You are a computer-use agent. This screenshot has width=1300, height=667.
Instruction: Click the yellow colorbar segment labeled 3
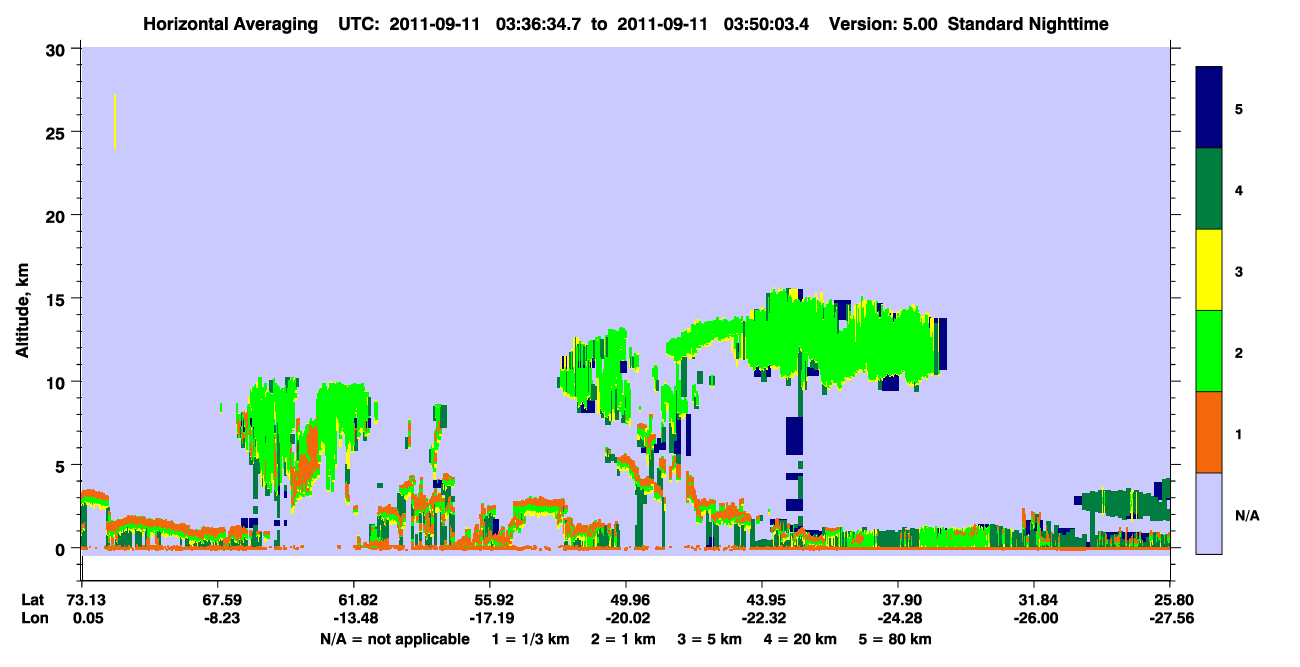point(1209,270)
